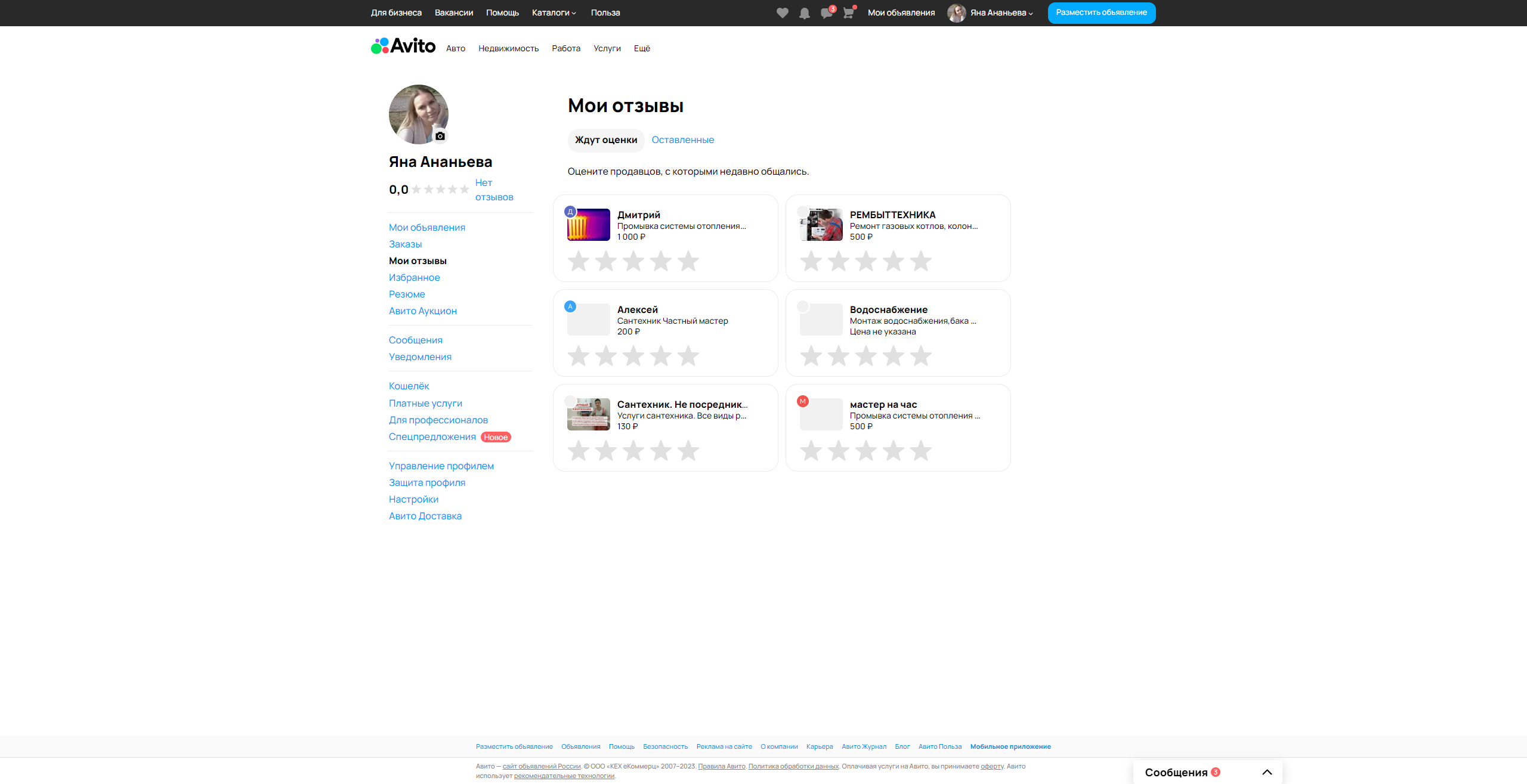Rate Алексей three stars
This screenshot has height=784, width=1527.
[633, 356]
